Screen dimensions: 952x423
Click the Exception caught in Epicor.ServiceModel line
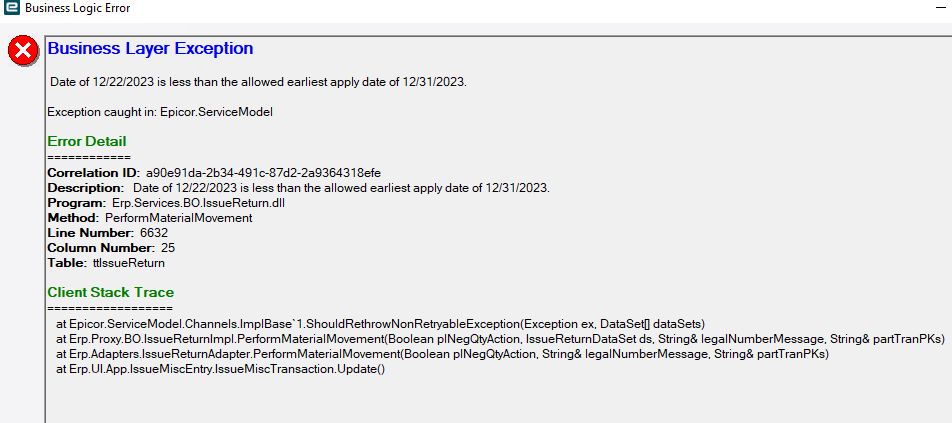click(x=160, y=112)
